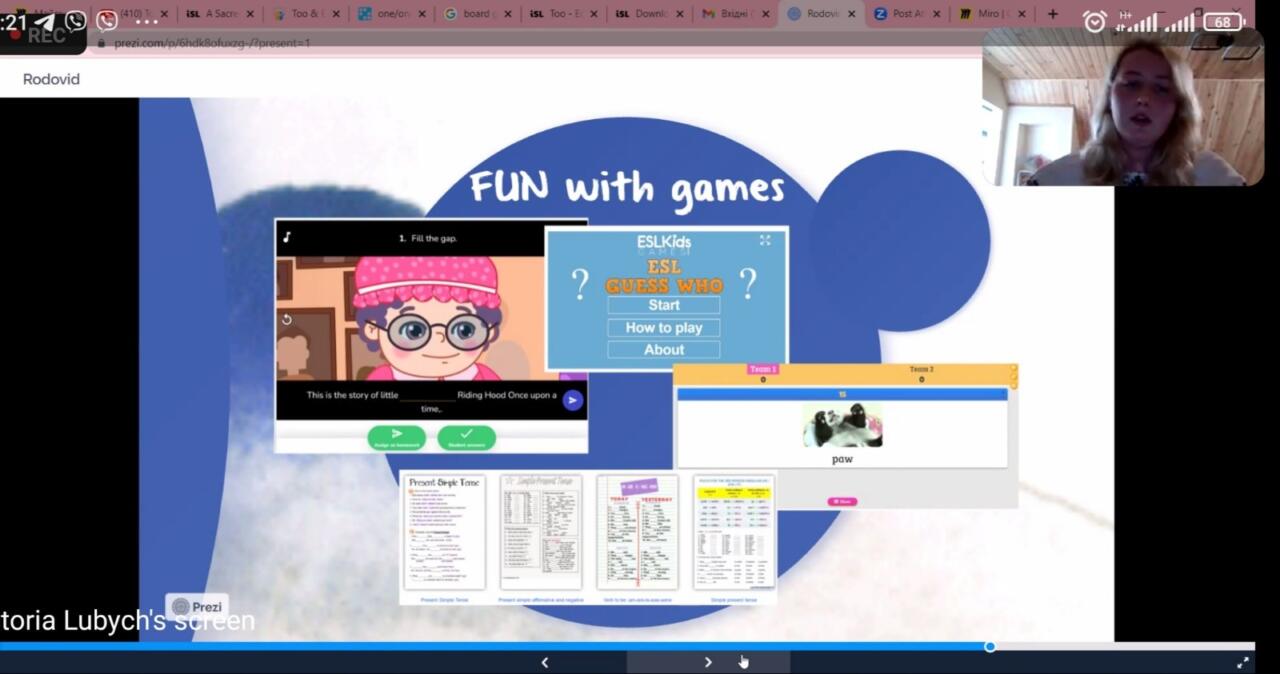Viewport: 1280px width, 674px height.
Task: Open the second Simple Present Tense worksheet thumbnail
Action: point(541,532)
